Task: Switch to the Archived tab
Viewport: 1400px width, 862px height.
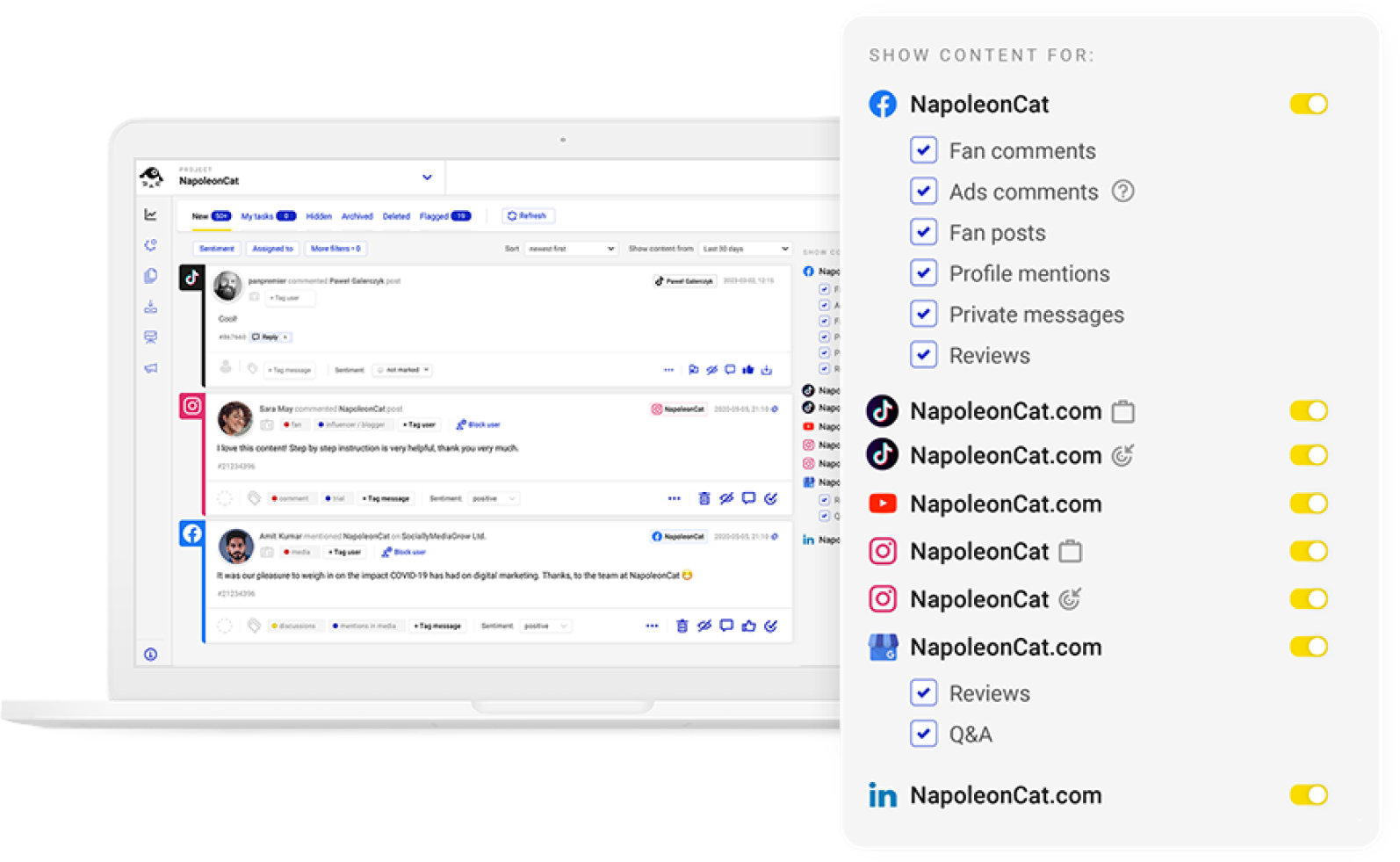Action: [357, 216]
